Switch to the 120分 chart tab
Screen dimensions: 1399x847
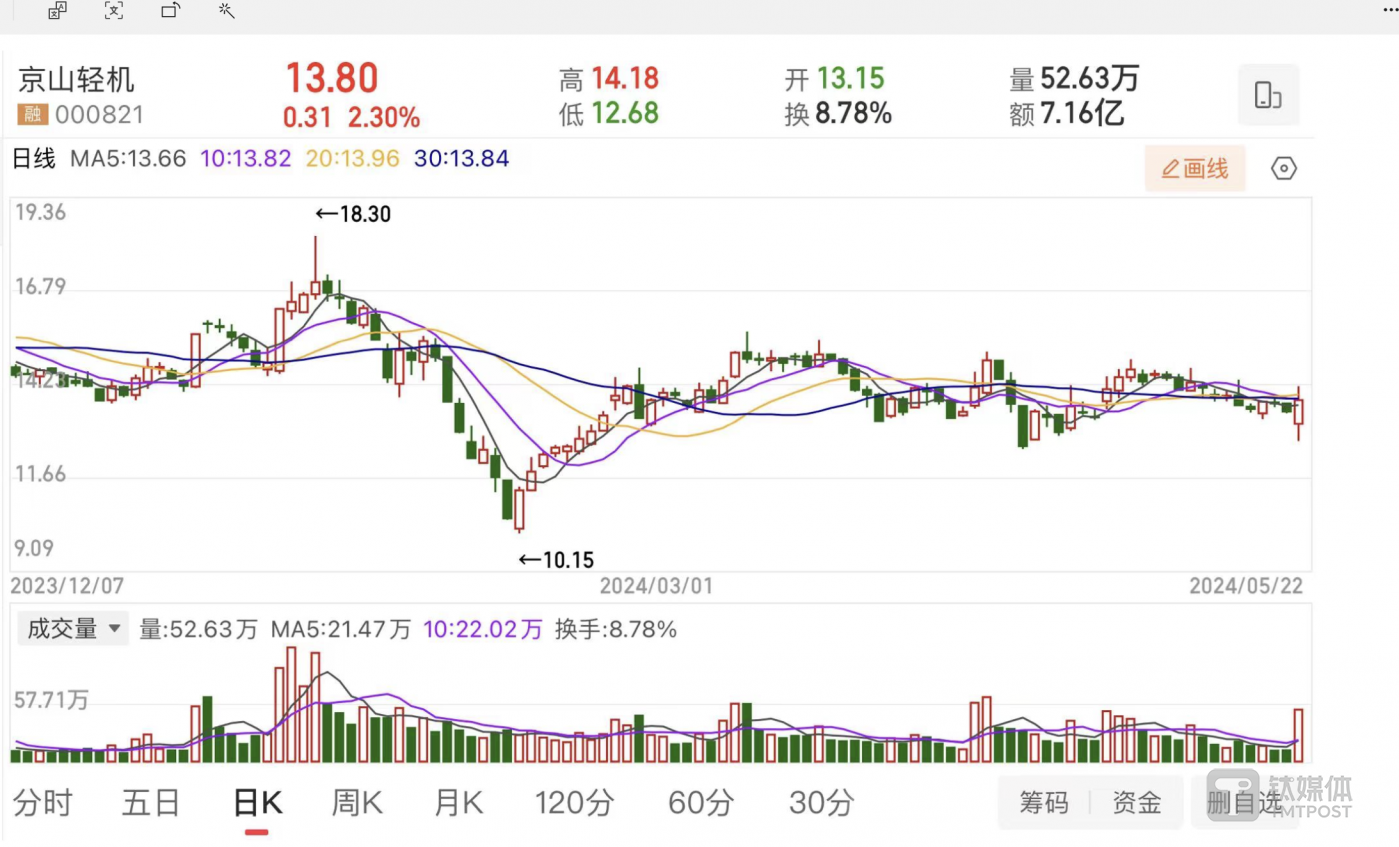click(x=574, y=802)
